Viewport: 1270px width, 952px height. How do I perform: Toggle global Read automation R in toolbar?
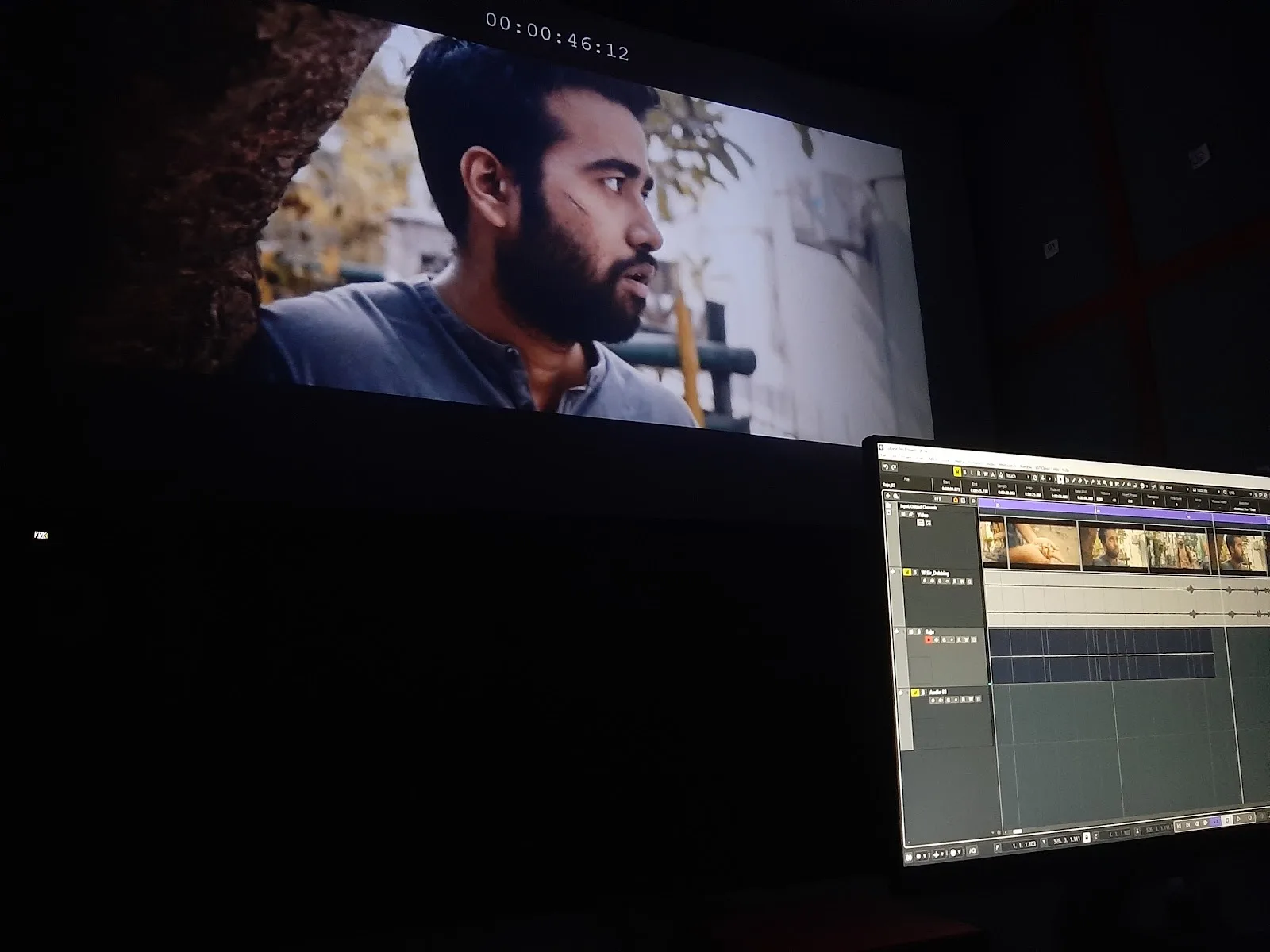coord(979,474)
